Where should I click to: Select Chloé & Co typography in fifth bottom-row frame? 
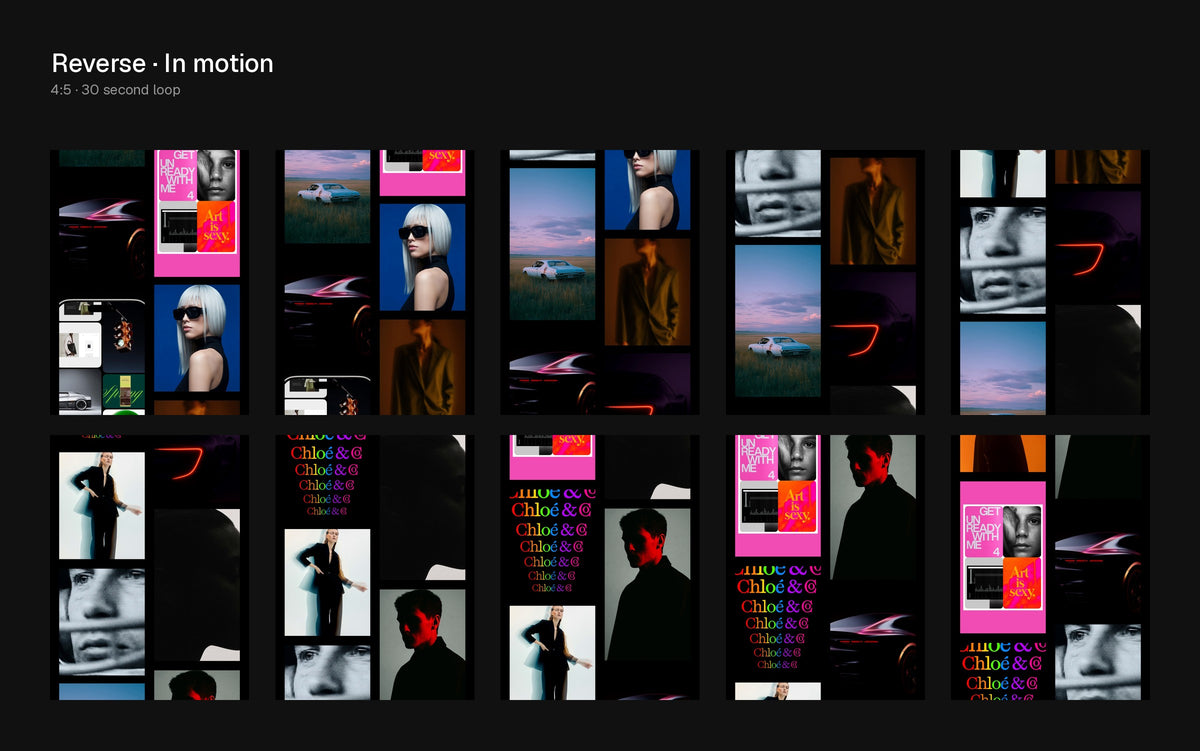1002,671
